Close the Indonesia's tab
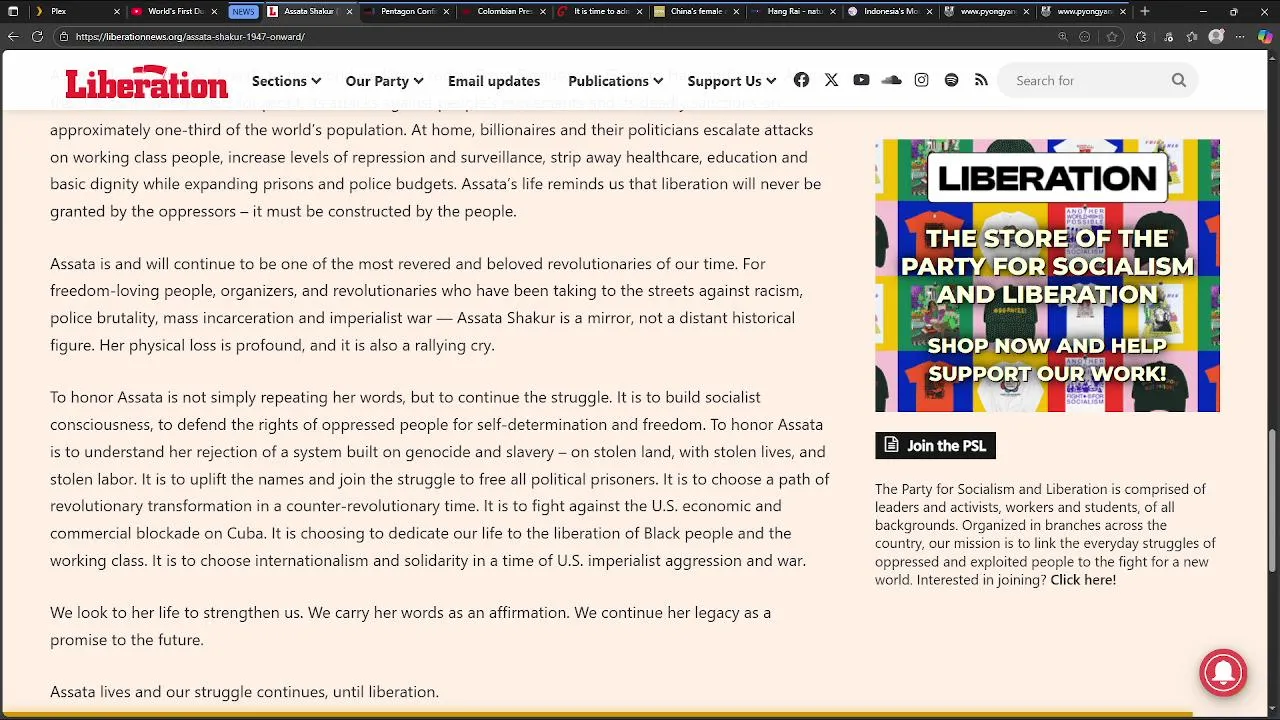Viewport: 1280px width, 720px height. 930,11
